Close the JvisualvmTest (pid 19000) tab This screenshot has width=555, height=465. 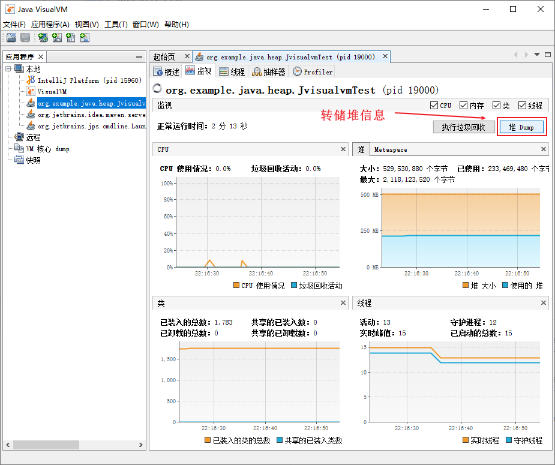(x=385, y=56)
